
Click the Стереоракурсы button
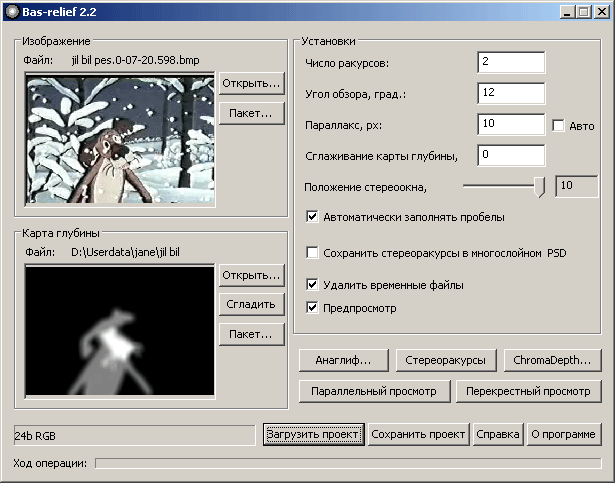pyautogui.click(x=446, y=360)
